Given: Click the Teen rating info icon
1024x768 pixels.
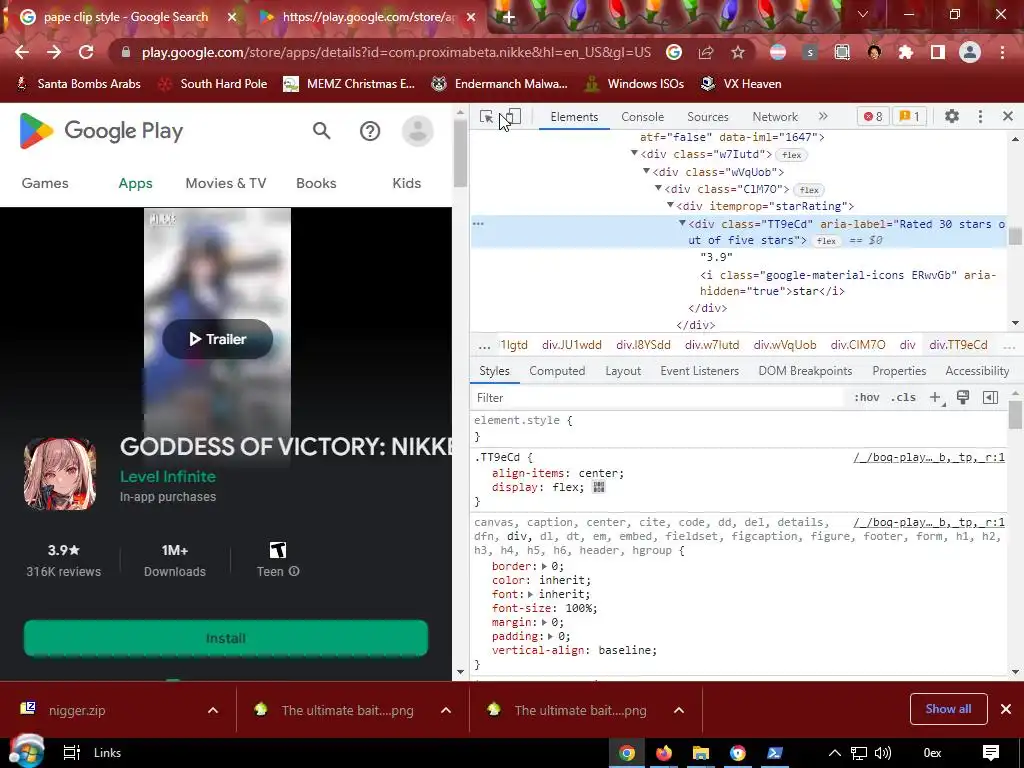Looking at the screenshot, I should click(x=294, y=571).
